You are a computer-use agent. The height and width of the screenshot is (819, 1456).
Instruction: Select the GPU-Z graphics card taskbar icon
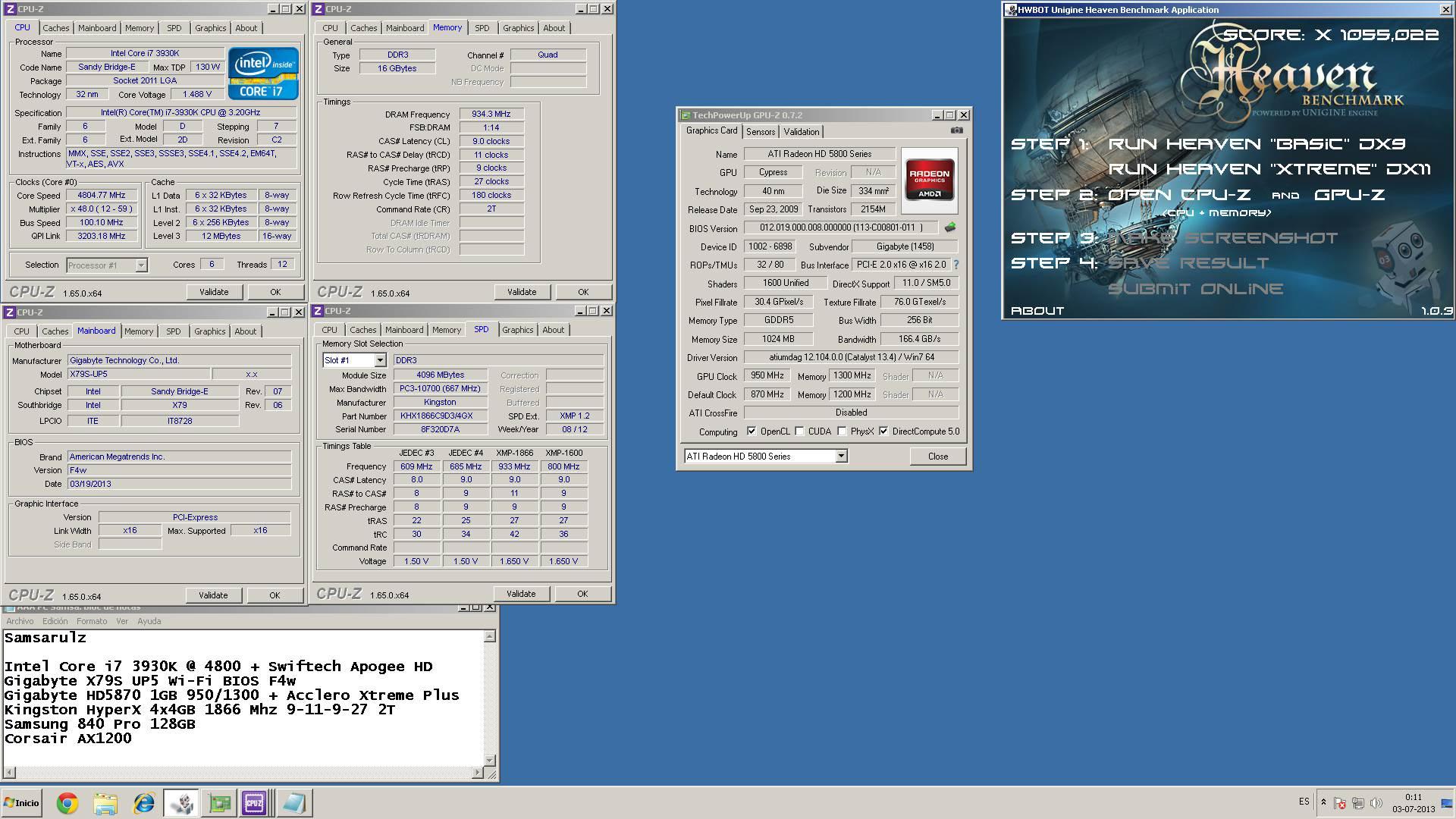point(219,803)
